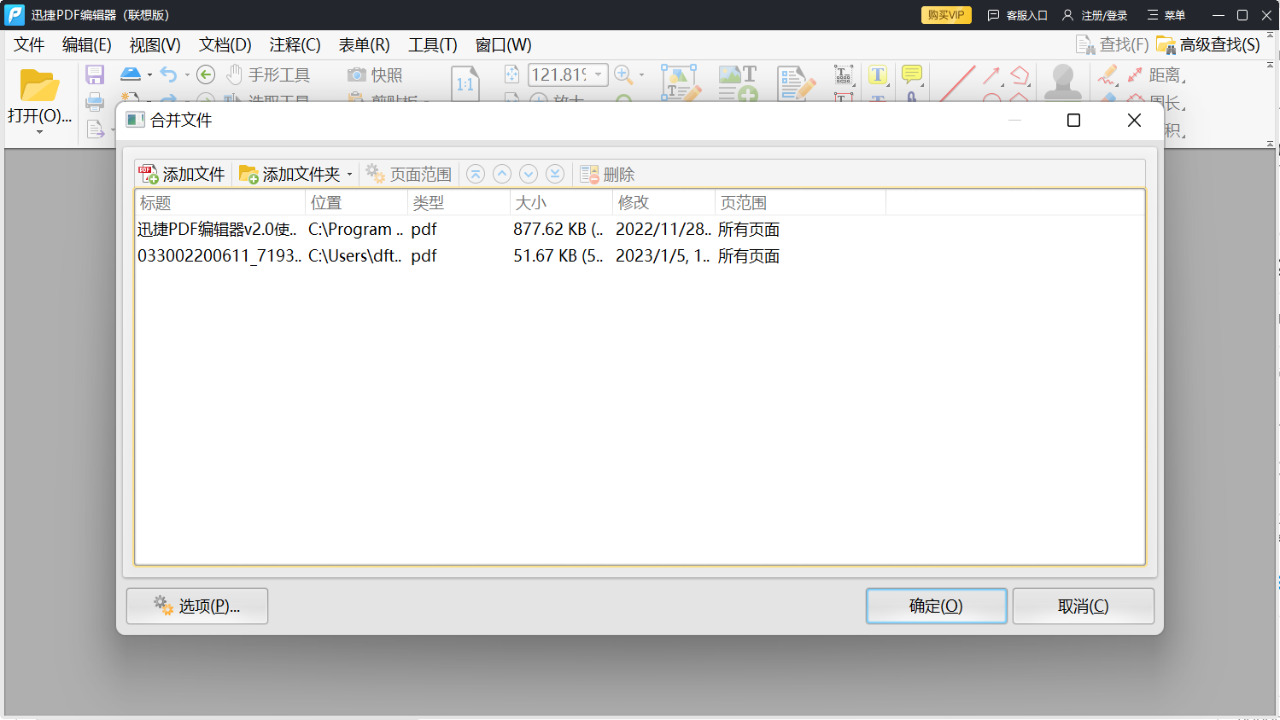Click the move-to-top arrow icon
This screenshot has height=720, width=1280.
click(475, 173)
